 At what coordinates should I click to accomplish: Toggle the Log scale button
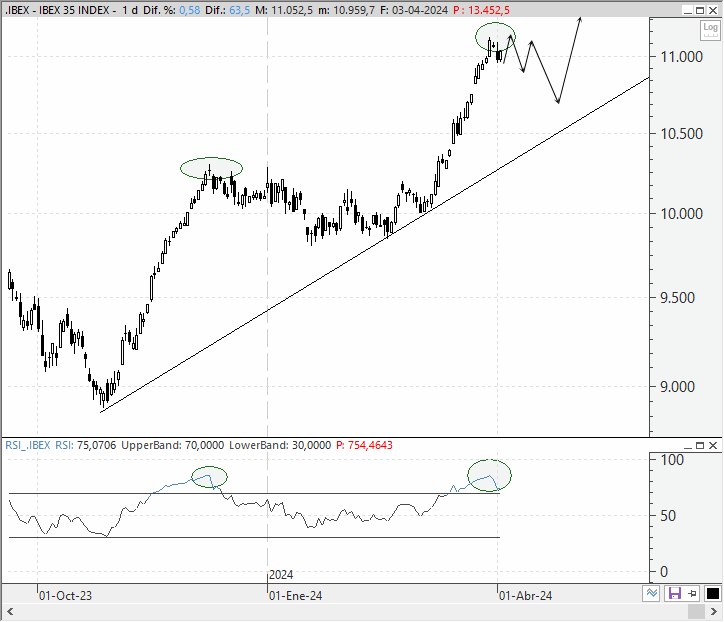point(710,30)
